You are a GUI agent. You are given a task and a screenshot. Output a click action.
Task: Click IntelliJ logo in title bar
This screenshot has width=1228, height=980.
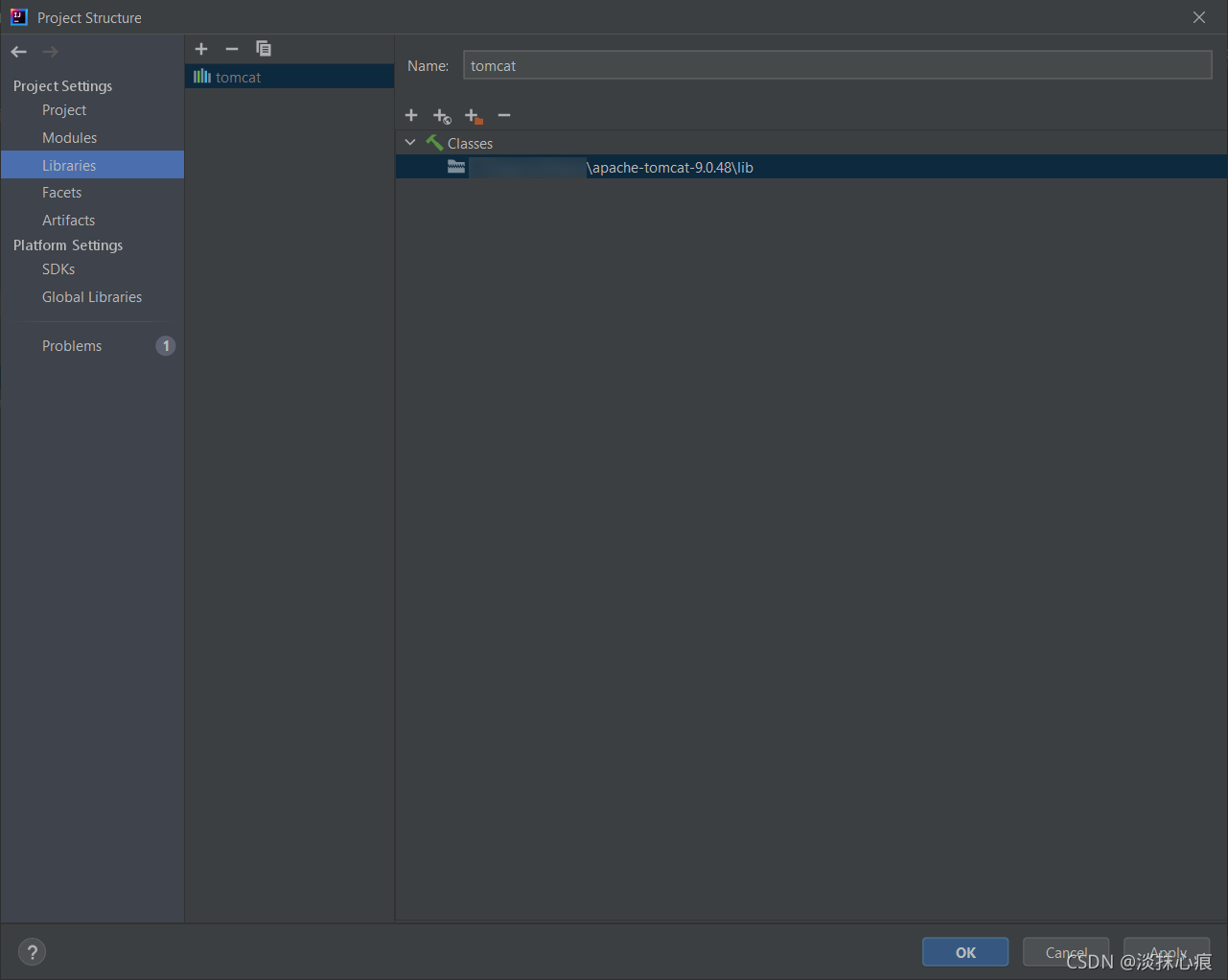[19, 17]
